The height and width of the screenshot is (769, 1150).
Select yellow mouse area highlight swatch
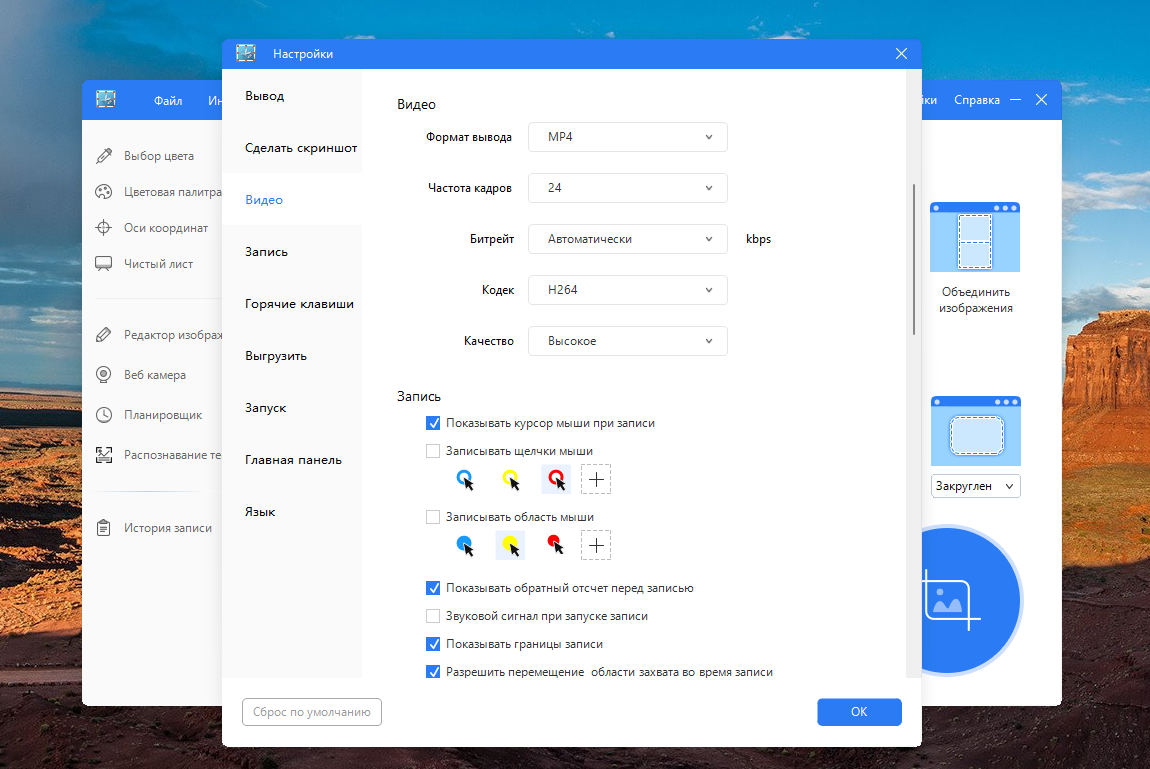tap(510, 545)
